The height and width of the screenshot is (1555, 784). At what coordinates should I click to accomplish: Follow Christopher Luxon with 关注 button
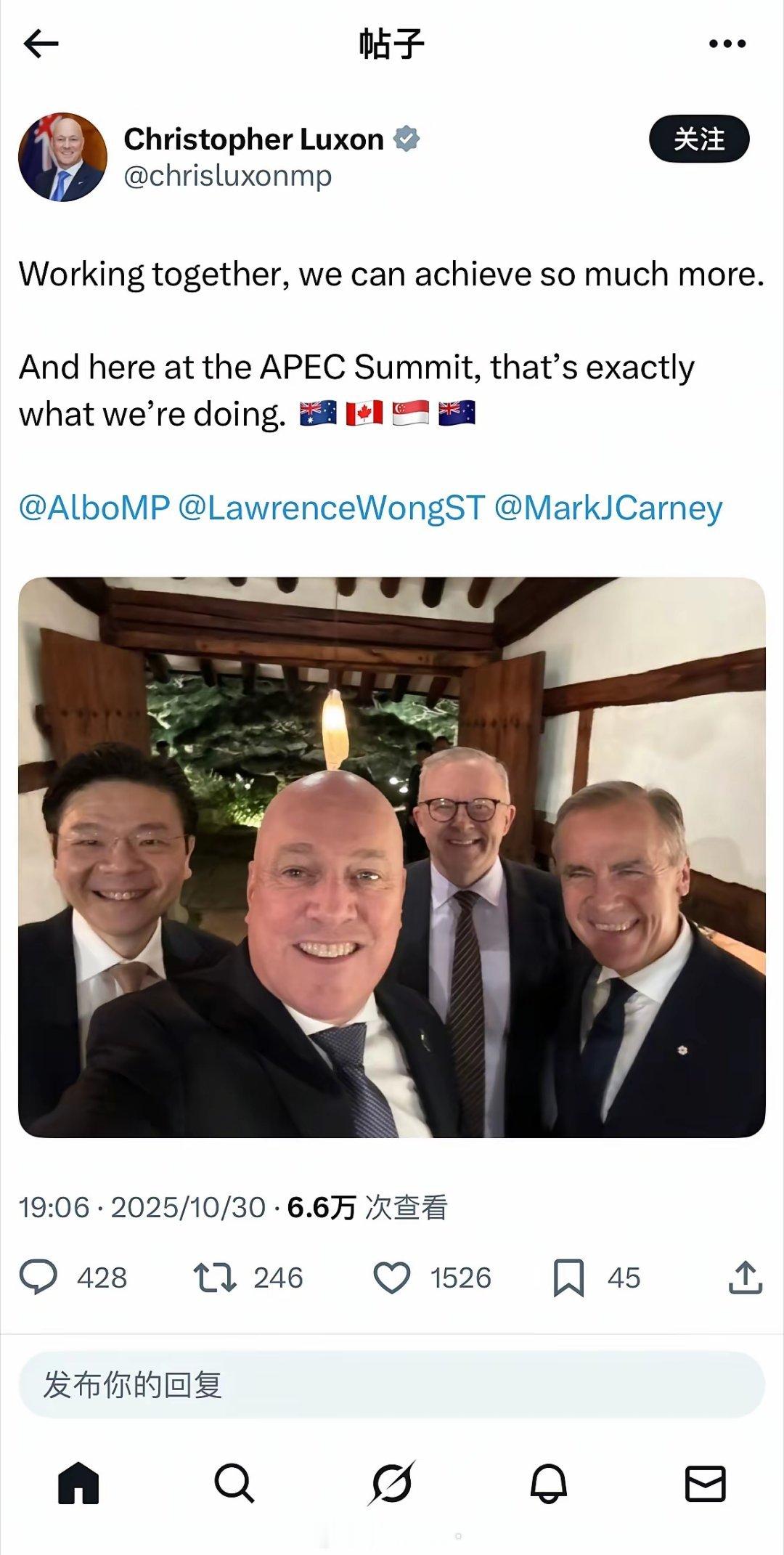pyautogui.click(x=699, y=139)
